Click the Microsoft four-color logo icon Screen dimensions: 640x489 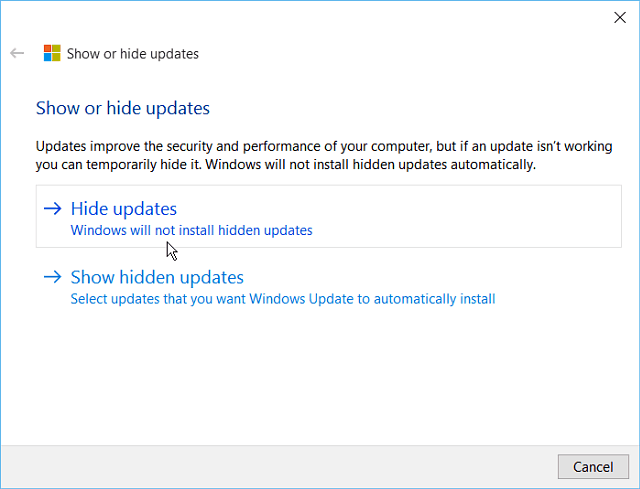pos(52,53)
